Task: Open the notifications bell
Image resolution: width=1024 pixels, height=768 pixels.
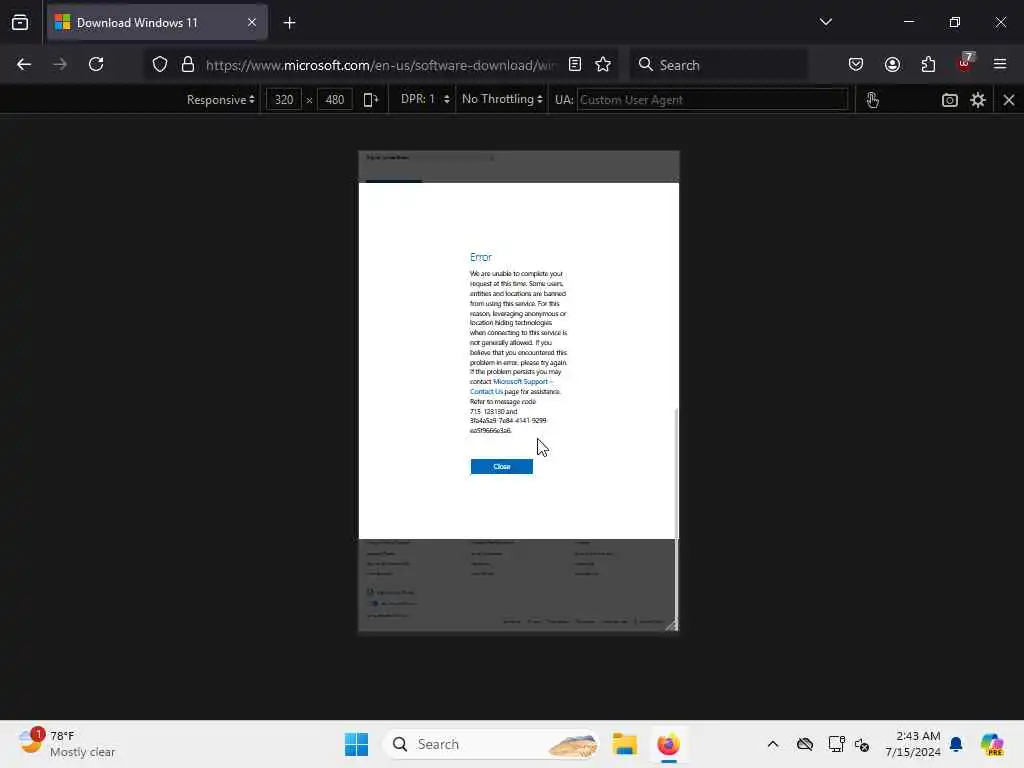Action: click(956, 744)
